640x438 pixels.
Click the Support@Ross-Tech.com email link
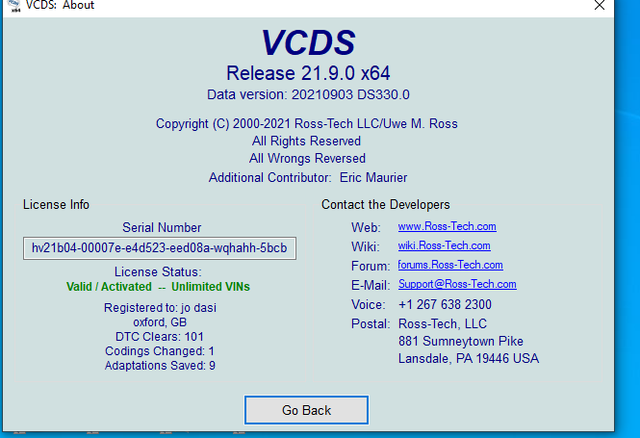(457, 284)
